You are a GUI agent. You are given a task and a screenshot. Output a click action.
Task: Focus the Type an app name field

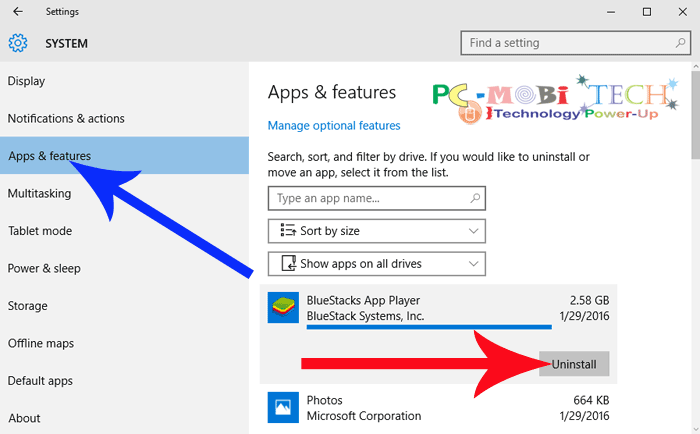point(377,198)
